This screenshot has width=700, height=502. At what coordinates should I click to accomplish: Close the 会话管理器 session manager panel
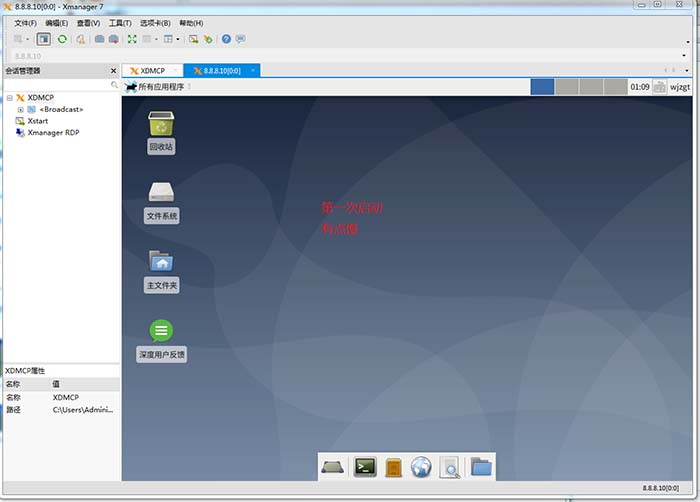tap(113, 71)
